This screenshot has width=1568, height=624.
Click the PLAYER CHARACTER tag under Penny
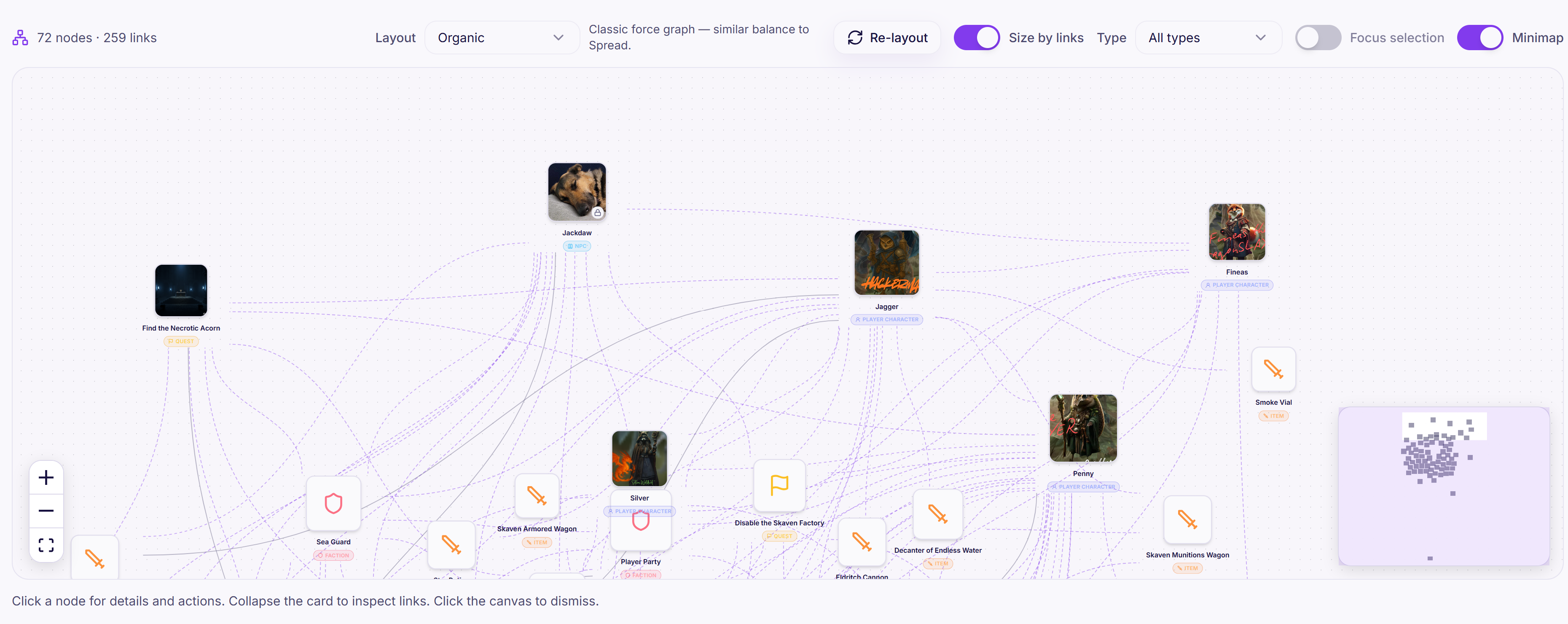point(1083,487)
